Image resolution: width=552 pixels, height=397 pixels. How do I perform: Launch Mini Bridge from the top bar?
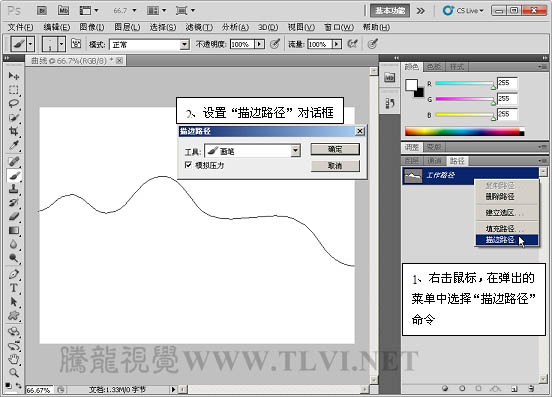[63, 11]
